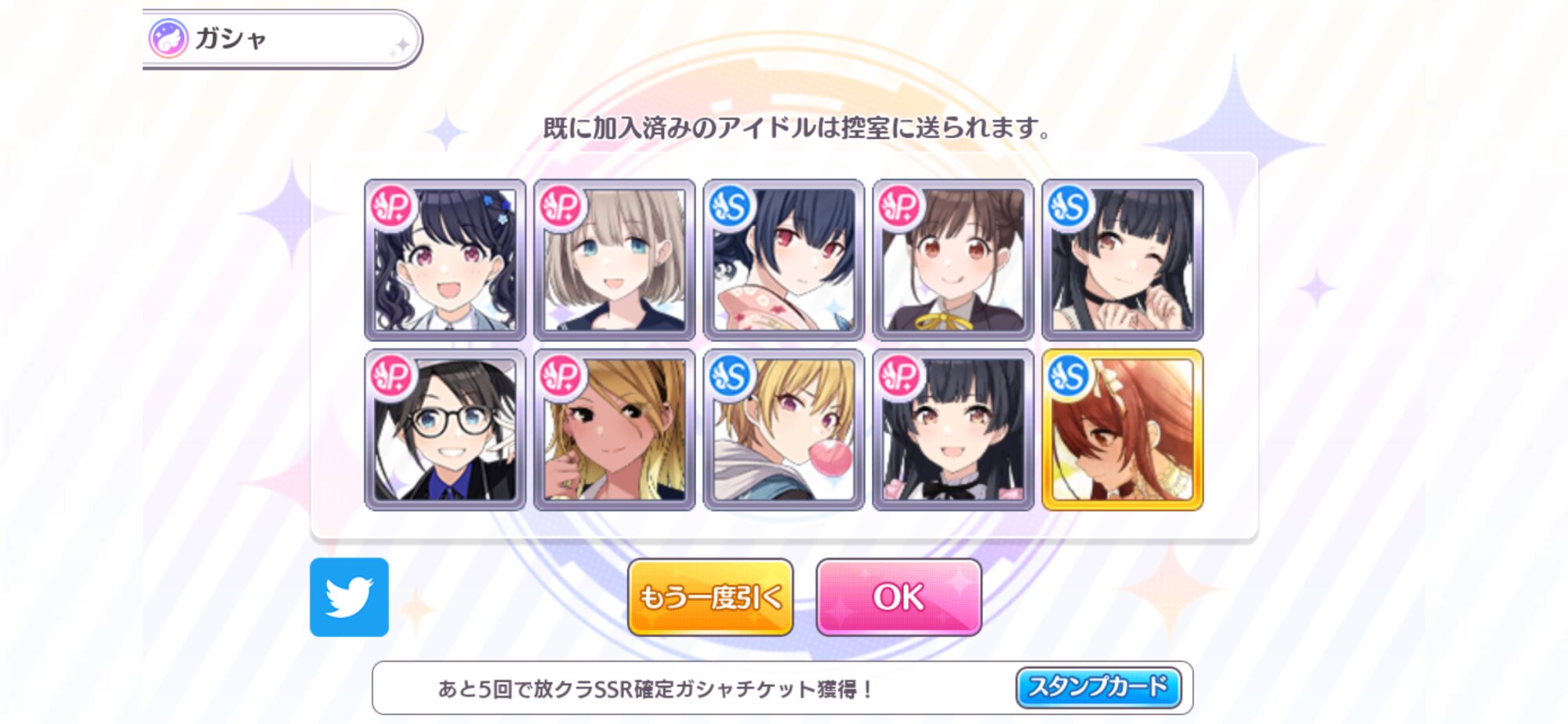This screenshot has height=724, width=1568.
Task: Click the ガシャ header icon
Action: (169, 38)
